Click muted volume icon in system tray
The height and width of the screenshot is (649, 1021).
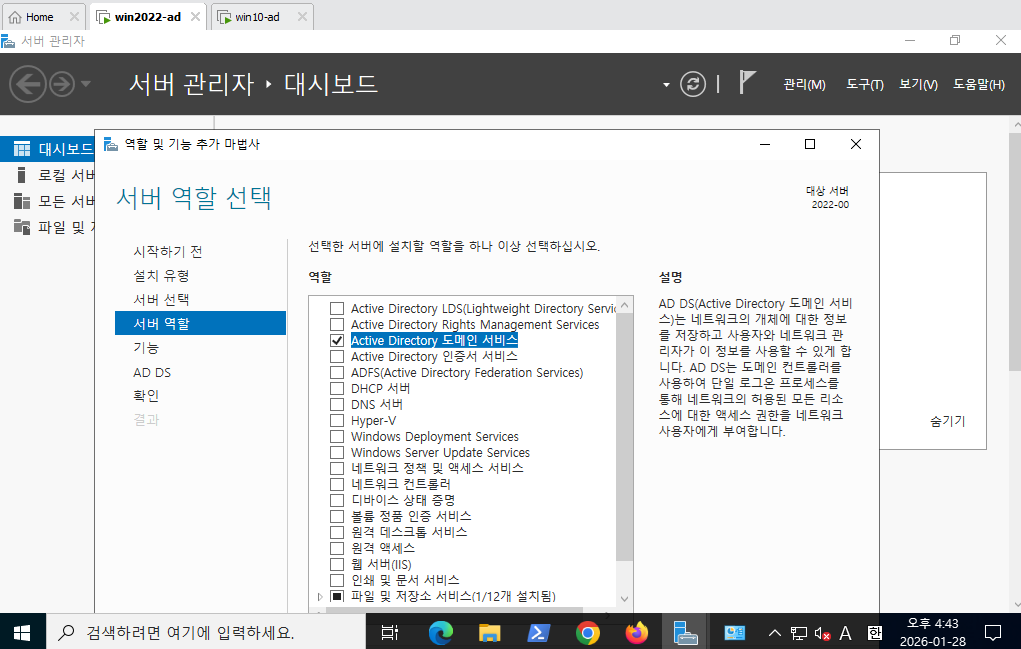point(822,633)
